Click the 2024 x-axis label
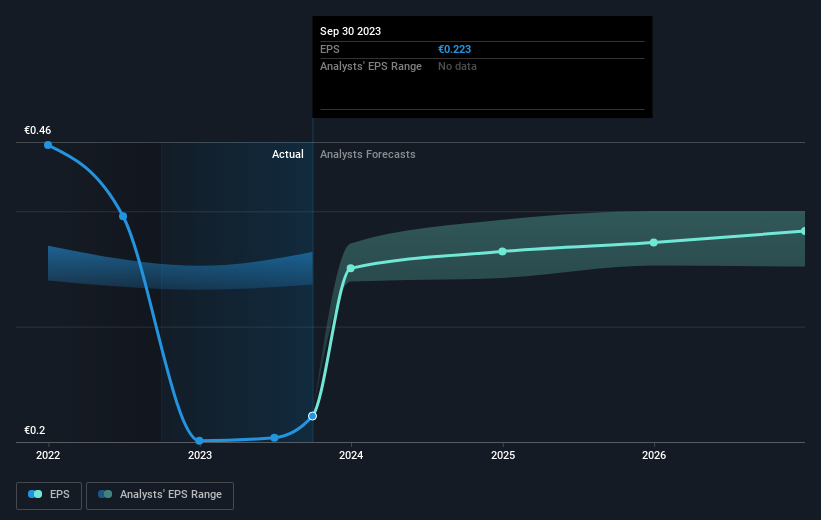Image resolution: width=821 pixels, height=520 pixels. pos(351,456)
